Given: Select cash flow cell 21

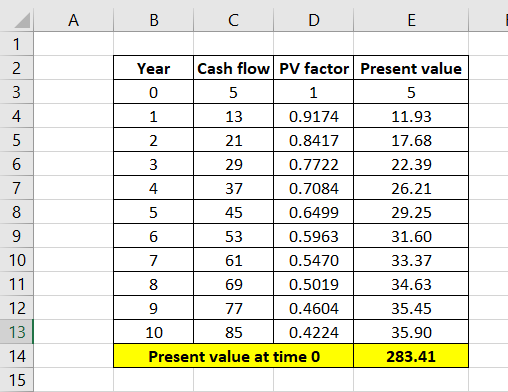Looking at the screenshot, I should 233,140.
